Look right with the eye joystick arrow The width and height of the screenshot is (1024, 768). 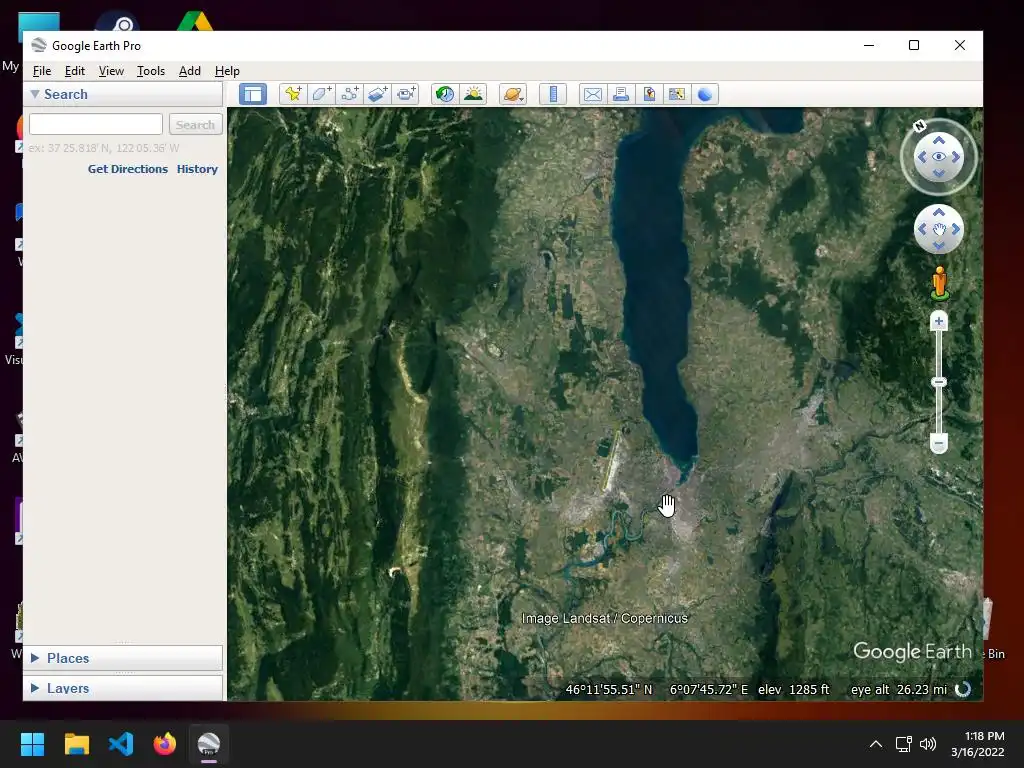click(x=956, y=157)
